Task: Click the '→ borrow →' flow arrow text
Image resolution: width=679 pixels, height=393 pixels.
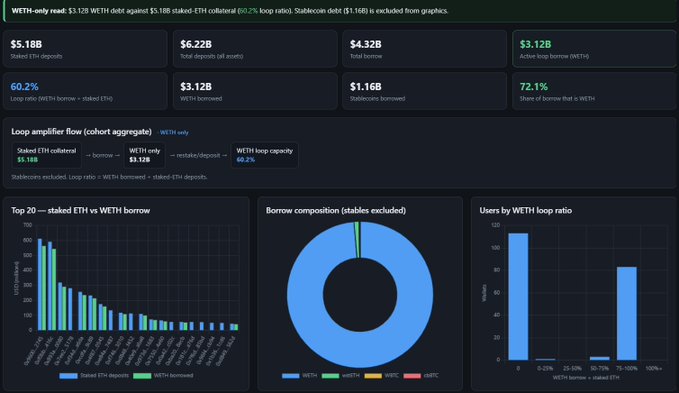Action: 103,155
